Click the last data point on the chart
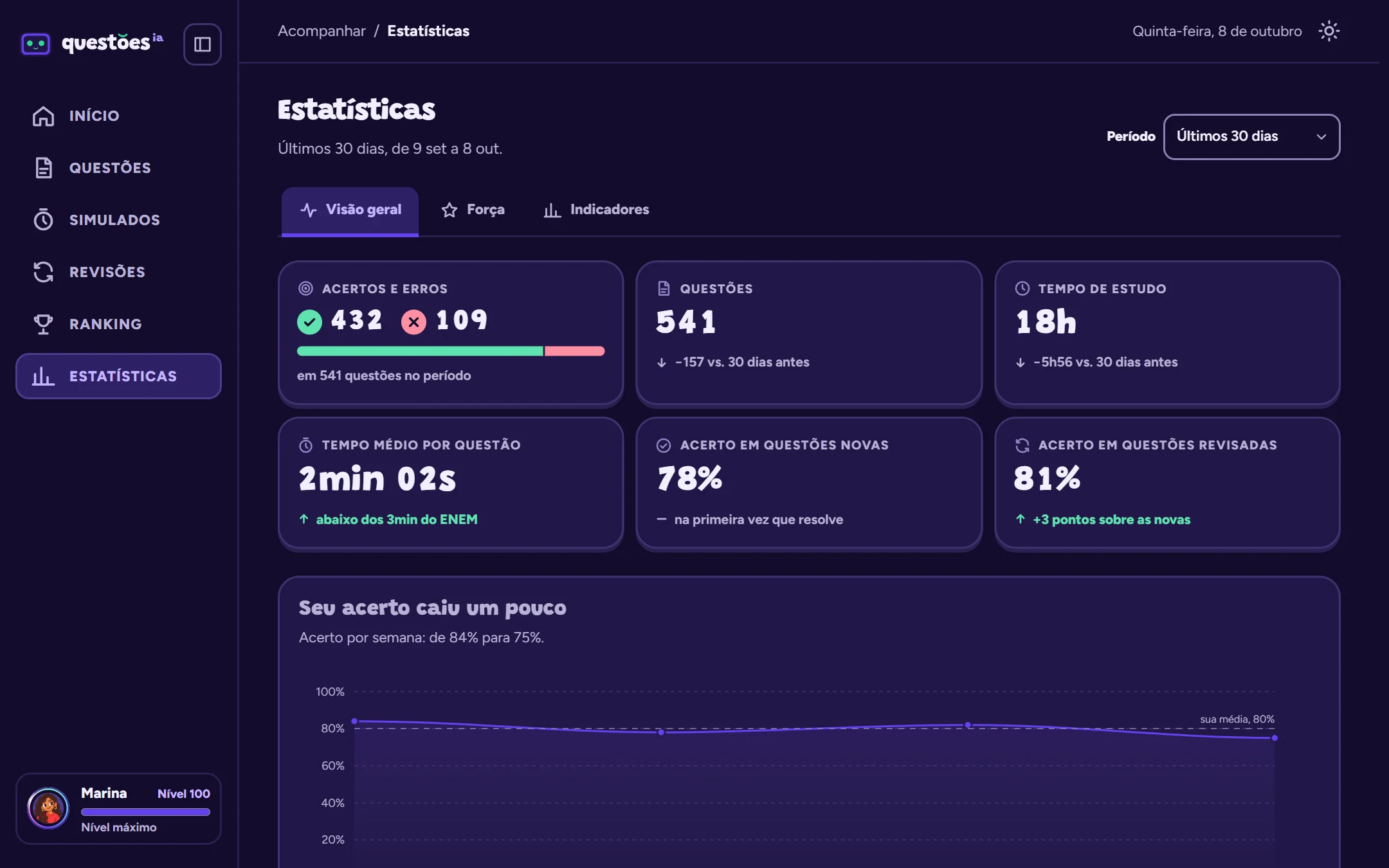The width and height of the screenshot is (1389, 868). (1275, 738)
